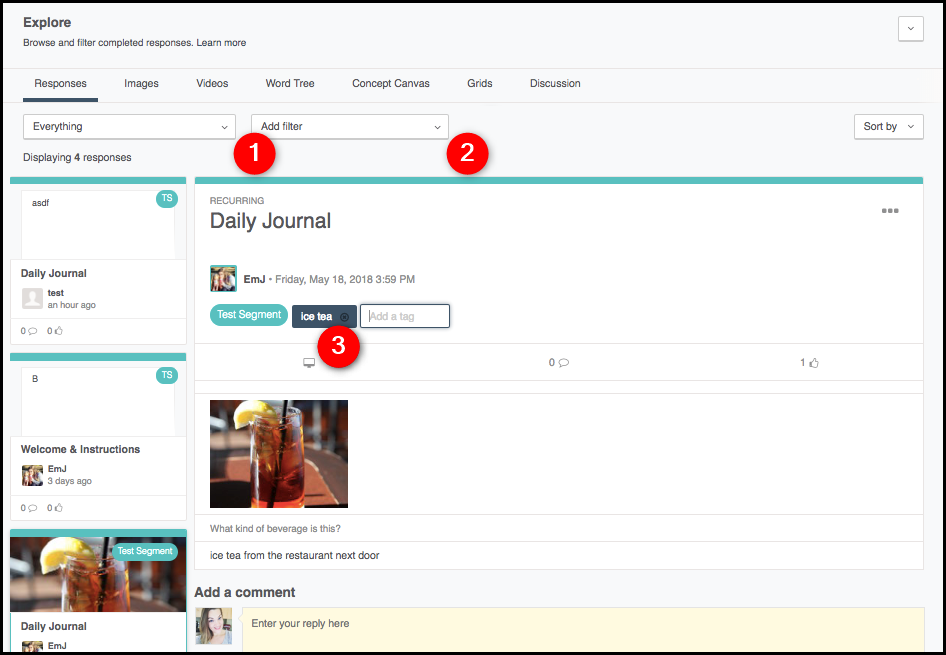Click the large Daily Journal heading

(270, 221)
